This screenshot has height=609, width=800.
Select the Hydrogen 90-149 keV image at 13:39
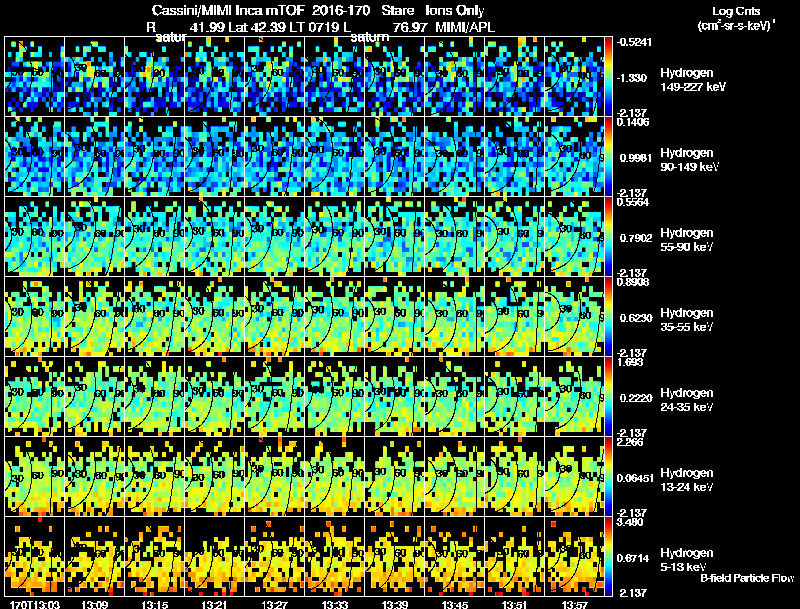point(394,156)
